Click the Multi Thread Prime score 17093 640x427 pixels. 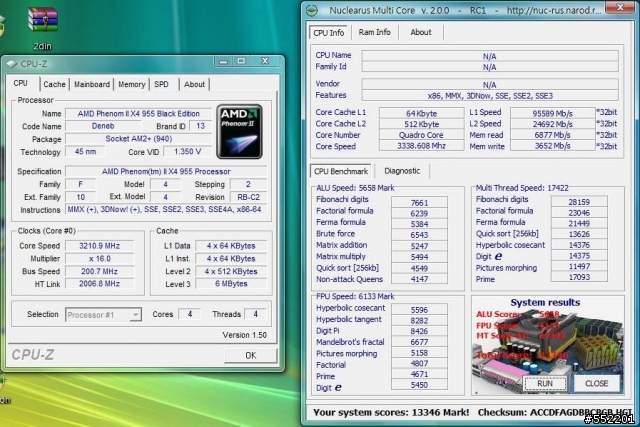(579, 277)
